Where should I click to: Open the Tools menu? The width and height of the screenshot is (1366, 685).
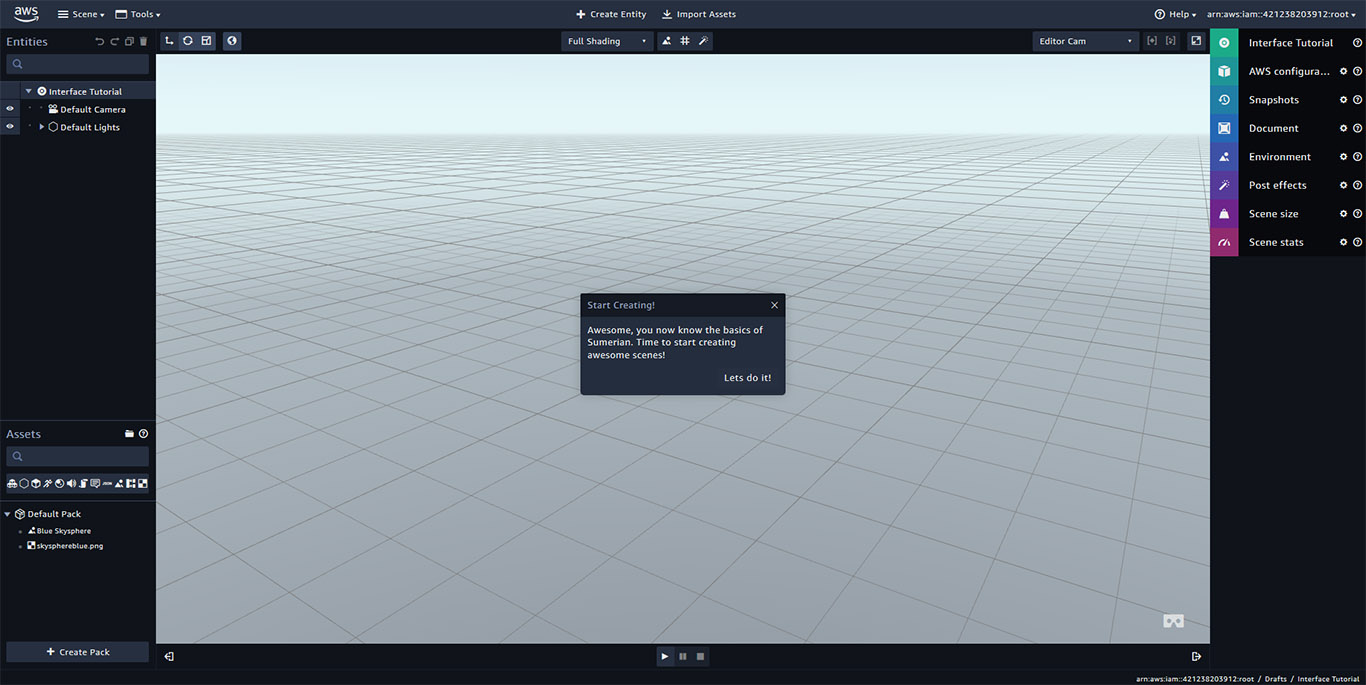pyautogui.click(x=138, y=14)
